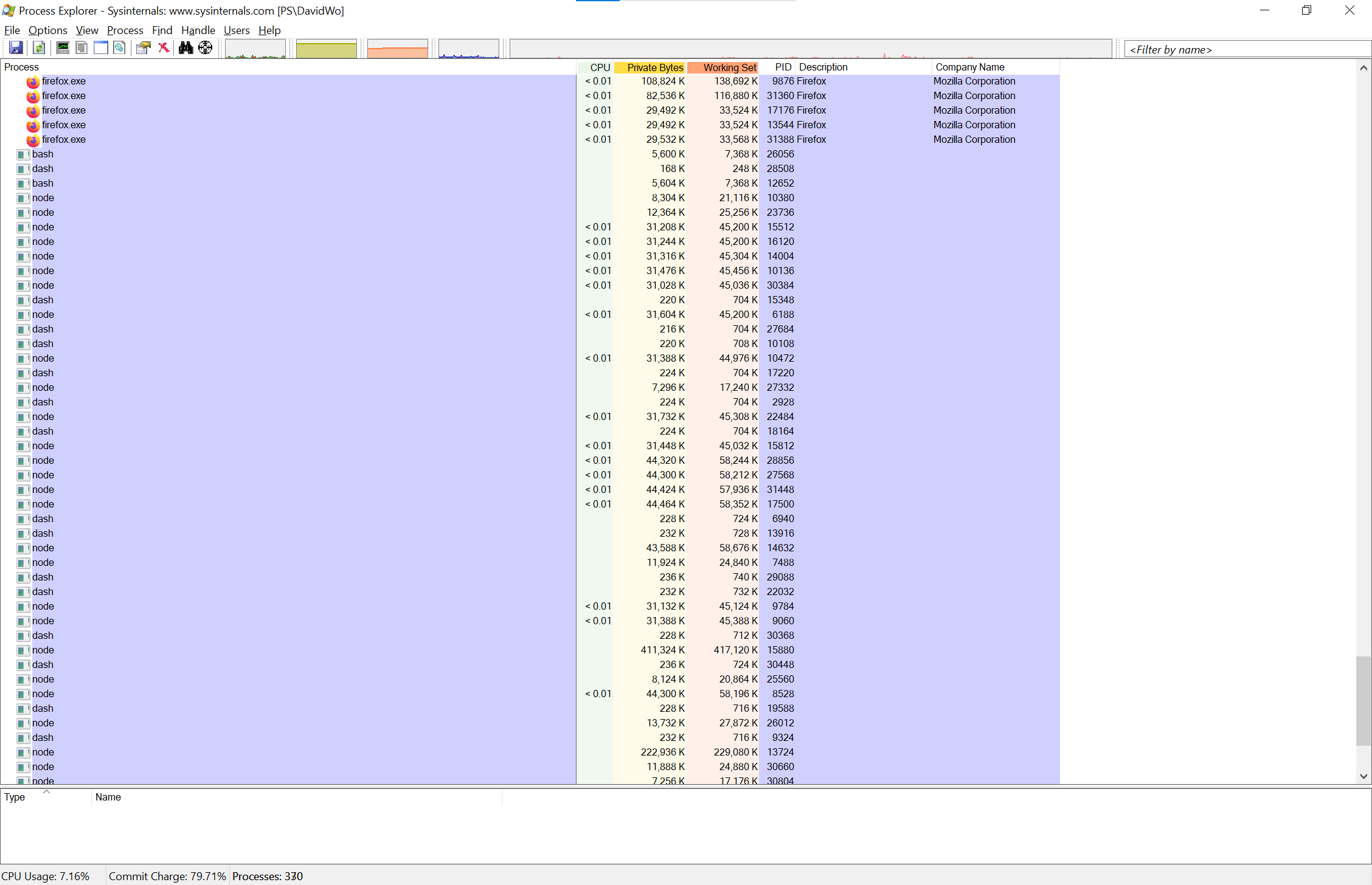This screenshot has width=1372, height=885.
Task: Select the node row with PID 10380
Action: pyautogui.click(x=530, y=198)
